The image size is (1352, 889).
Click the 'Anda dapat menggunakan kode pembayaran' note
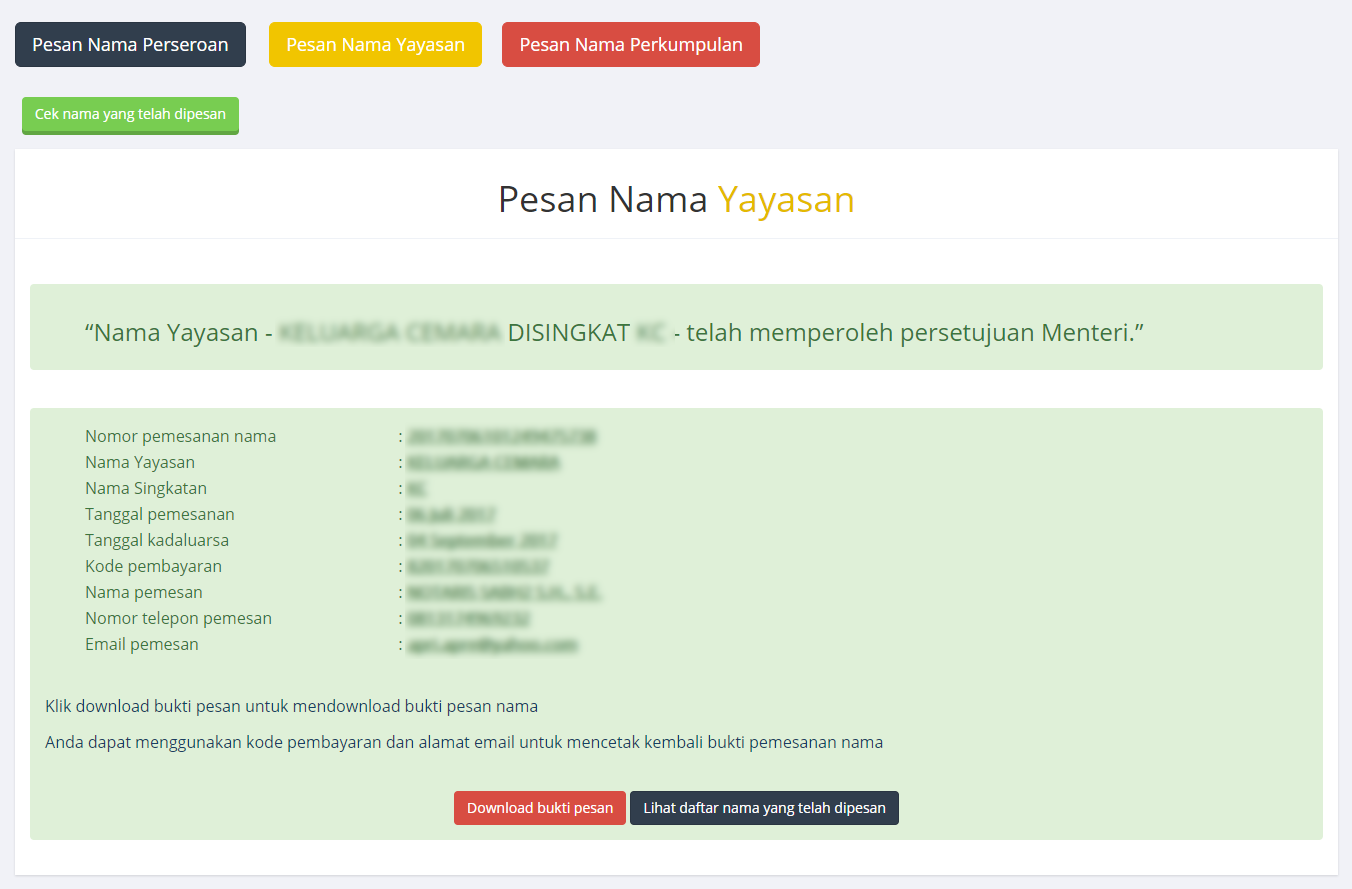pos(464,742)
